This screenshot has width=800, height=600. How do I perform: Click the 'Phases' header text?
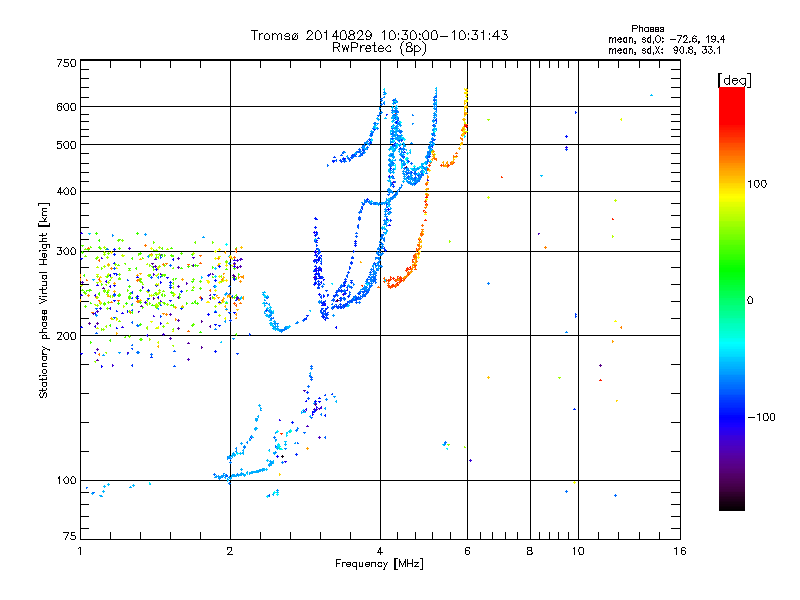(647, 29)
